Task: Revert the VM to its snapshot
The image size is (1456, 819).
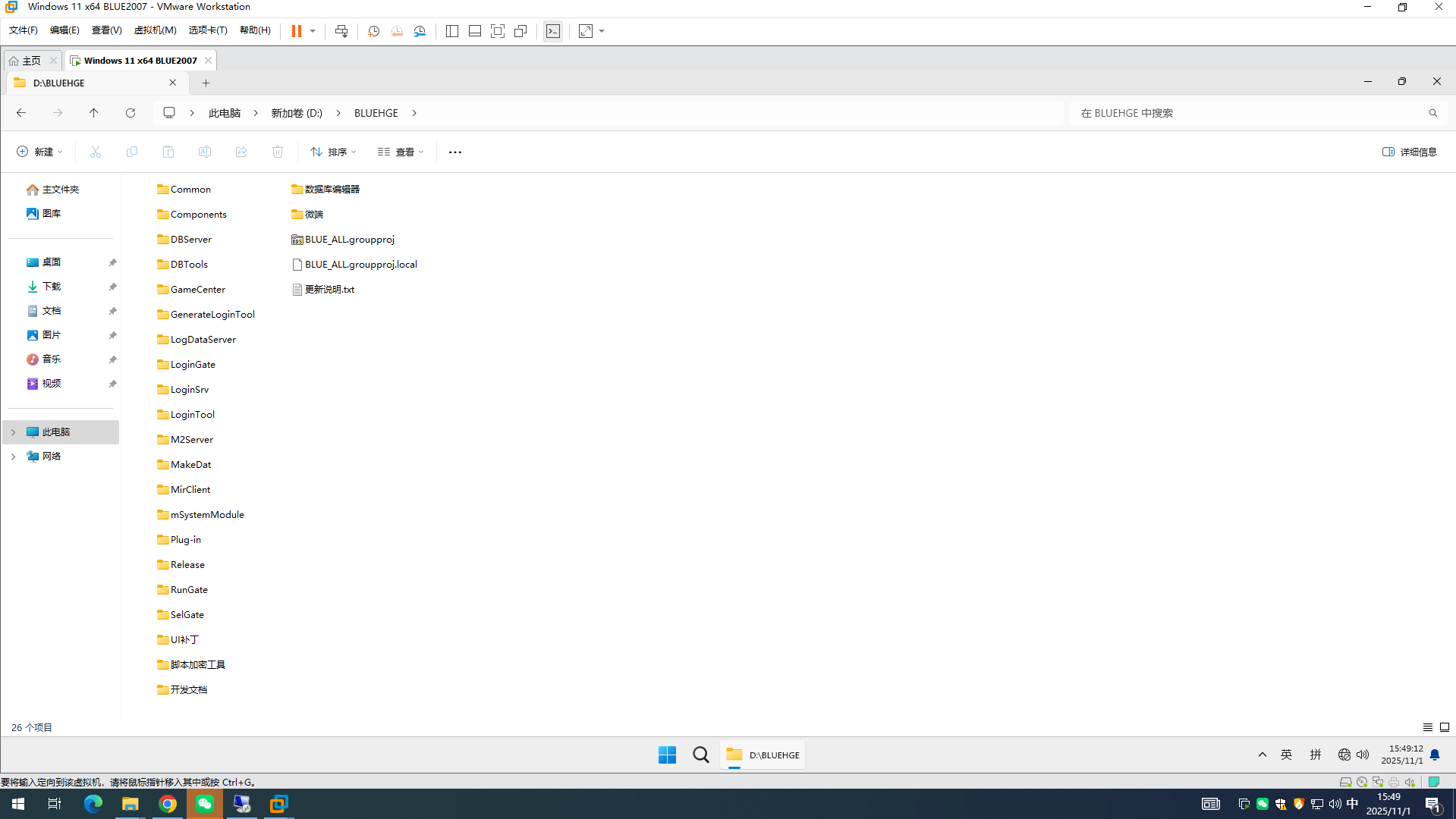Action: (x=397, y=31)
